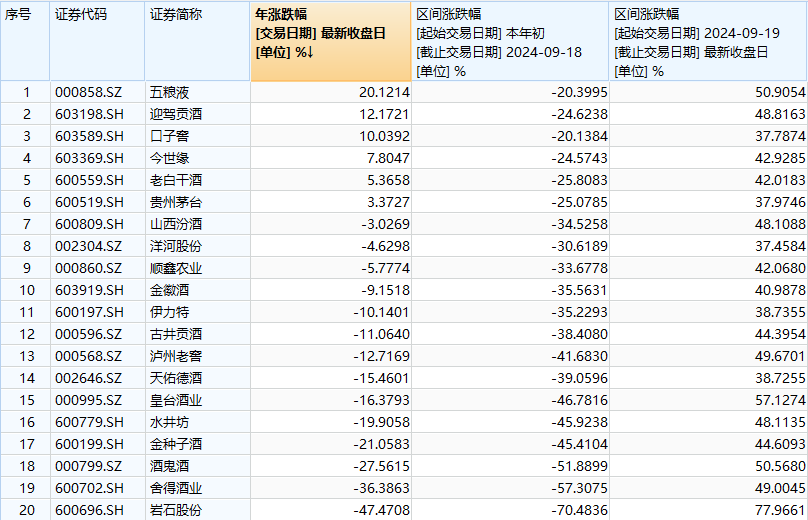808x520 pixels.
Task: Click stock code 600779.SH
Action: coord(89,422)
